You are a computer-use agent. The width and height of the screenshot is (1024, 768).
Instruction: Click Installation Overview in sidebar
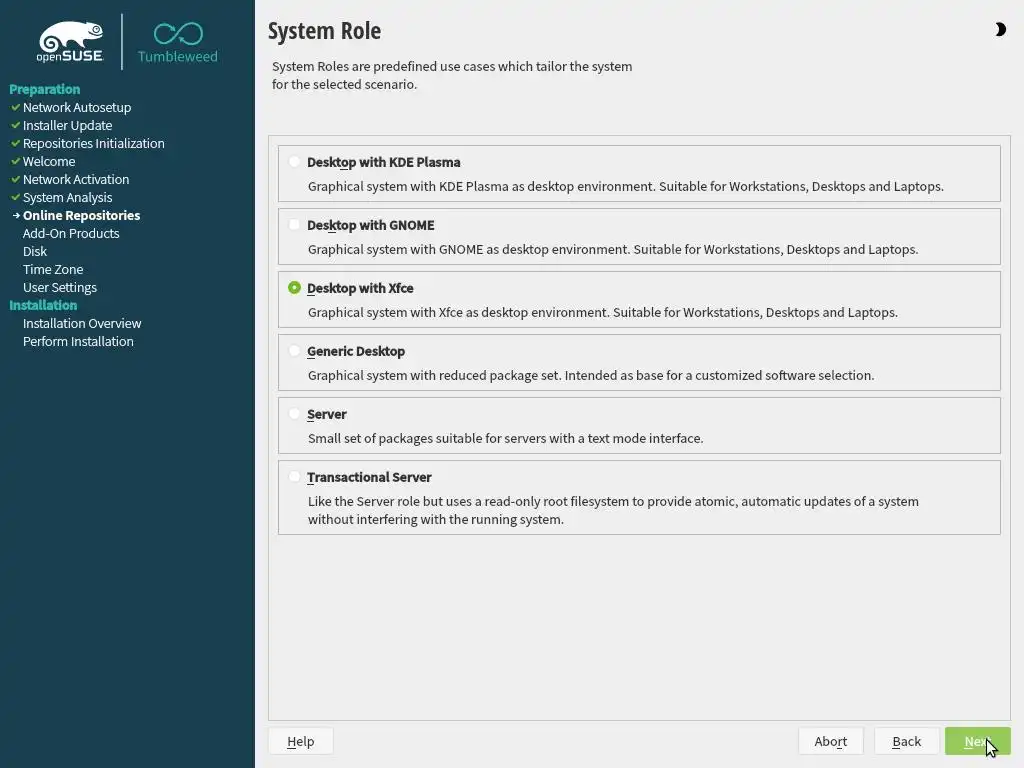(x=82, y=323)
